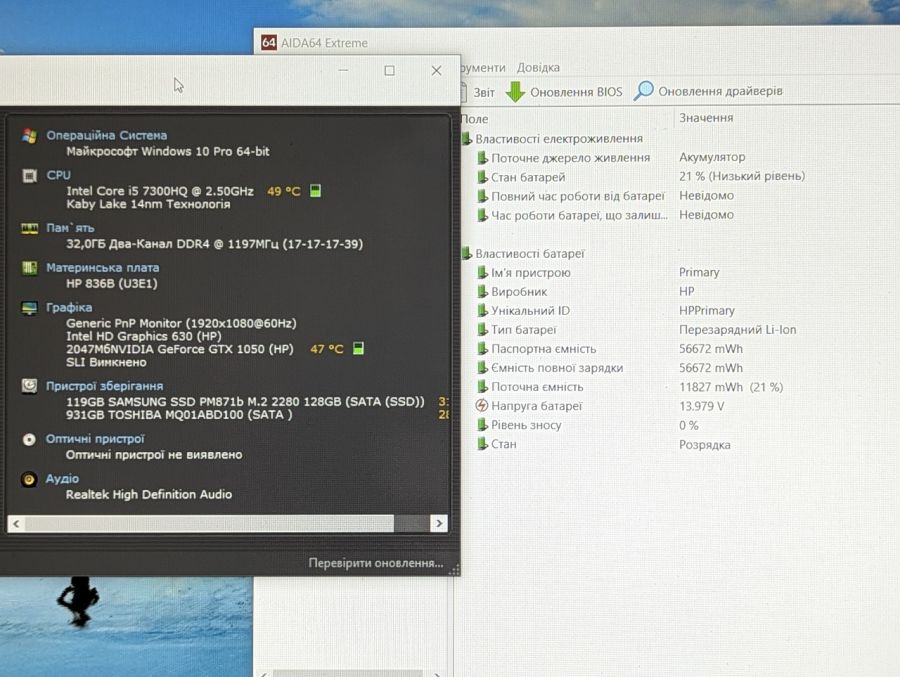Image resolution: width=900 pixels, height=677 pixels.
Task: Click the horizontal scrollbar thumb in Speccy
Action: tap(210, 523)
